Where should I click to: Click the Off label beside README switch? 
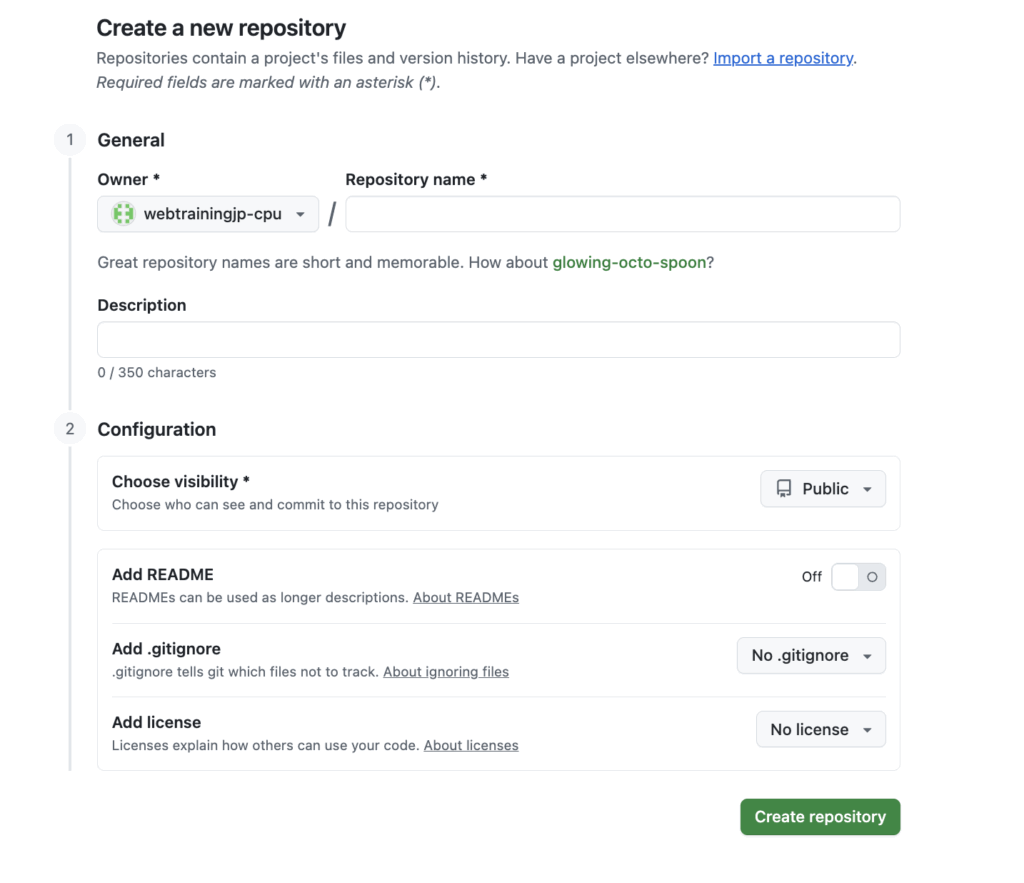[x=811, y=577]
